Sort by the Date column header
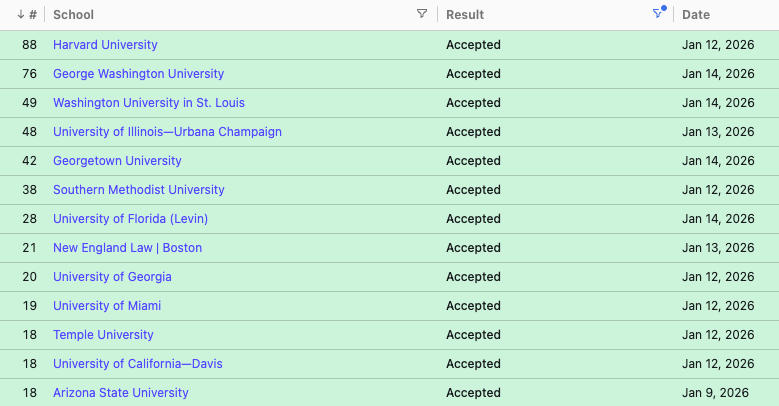This screenshot has height=406, width=779. pyautogui.click(x=696, y=15)
